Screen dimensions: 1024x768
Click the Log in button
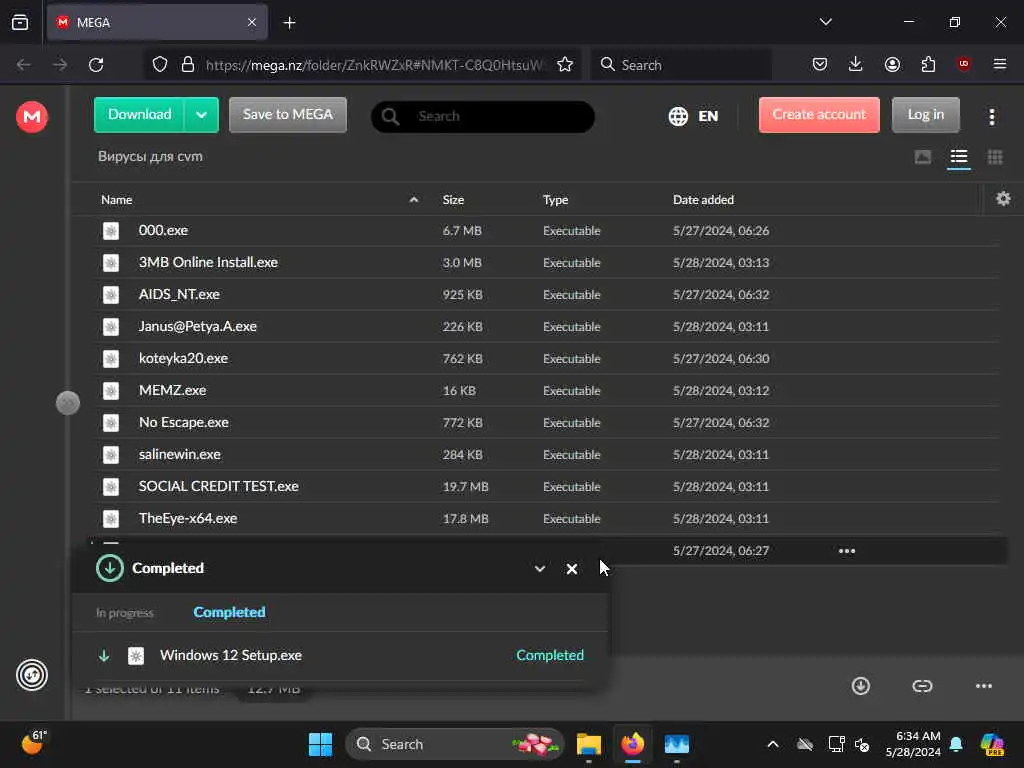coord(925,115)
